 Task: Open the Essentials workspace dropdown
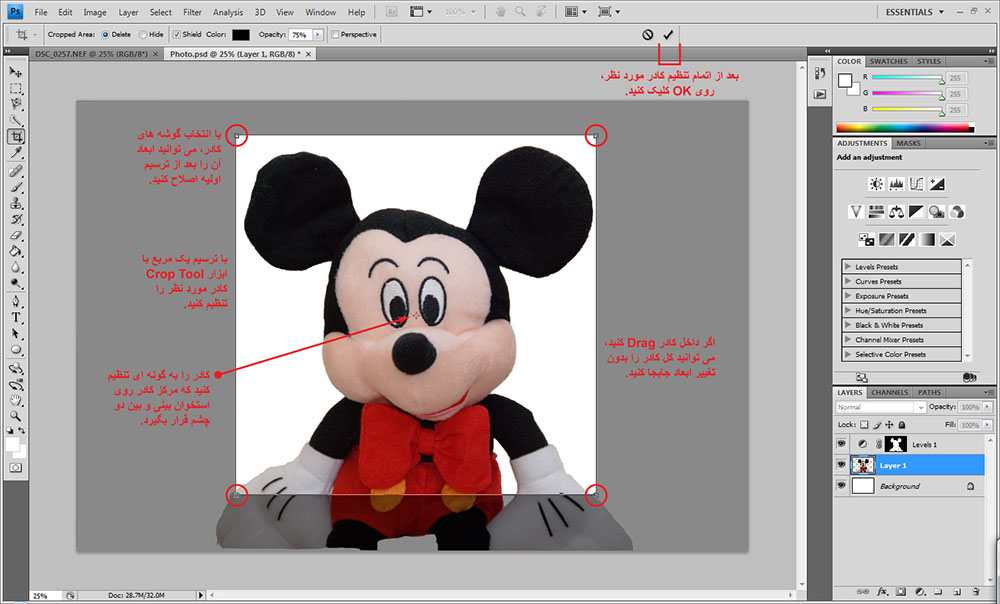pyautogui.click(x=915, y=11)
